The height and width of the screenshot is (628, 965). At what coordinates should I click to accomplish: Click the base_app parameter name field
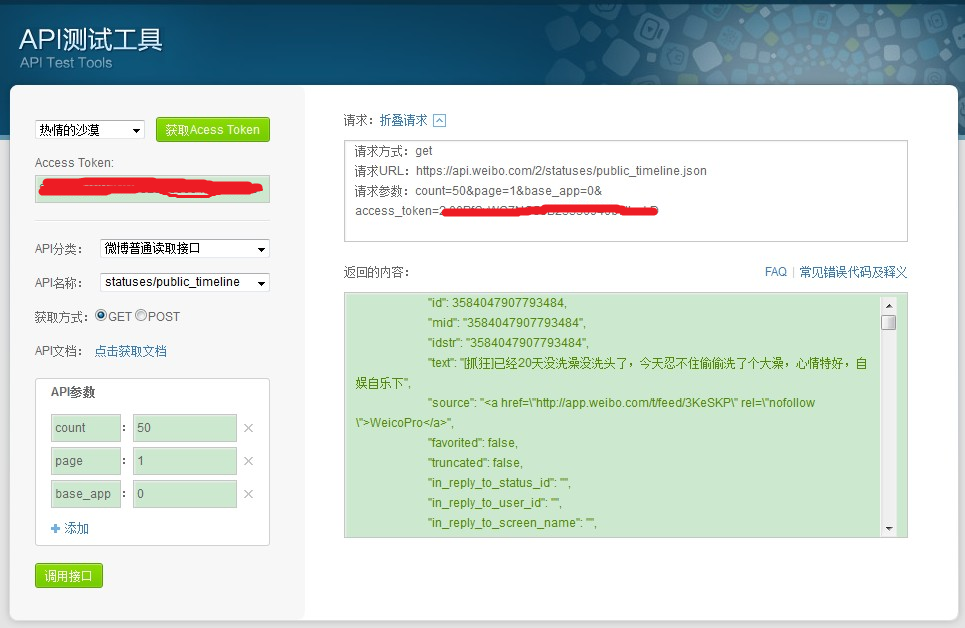[x=86, y=494]
